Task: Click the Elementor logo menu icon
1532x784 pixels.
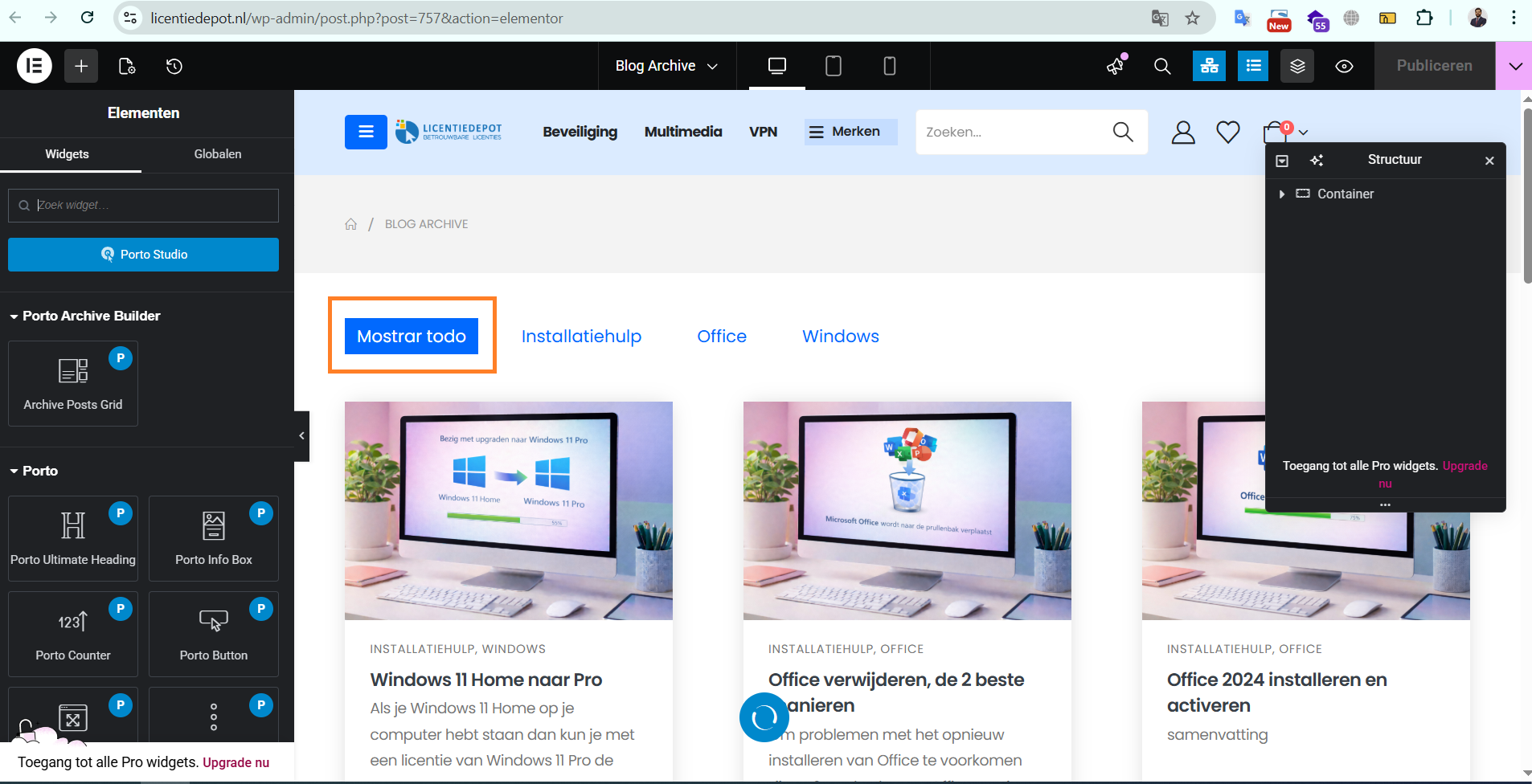Action: click(x=35, y=66)
